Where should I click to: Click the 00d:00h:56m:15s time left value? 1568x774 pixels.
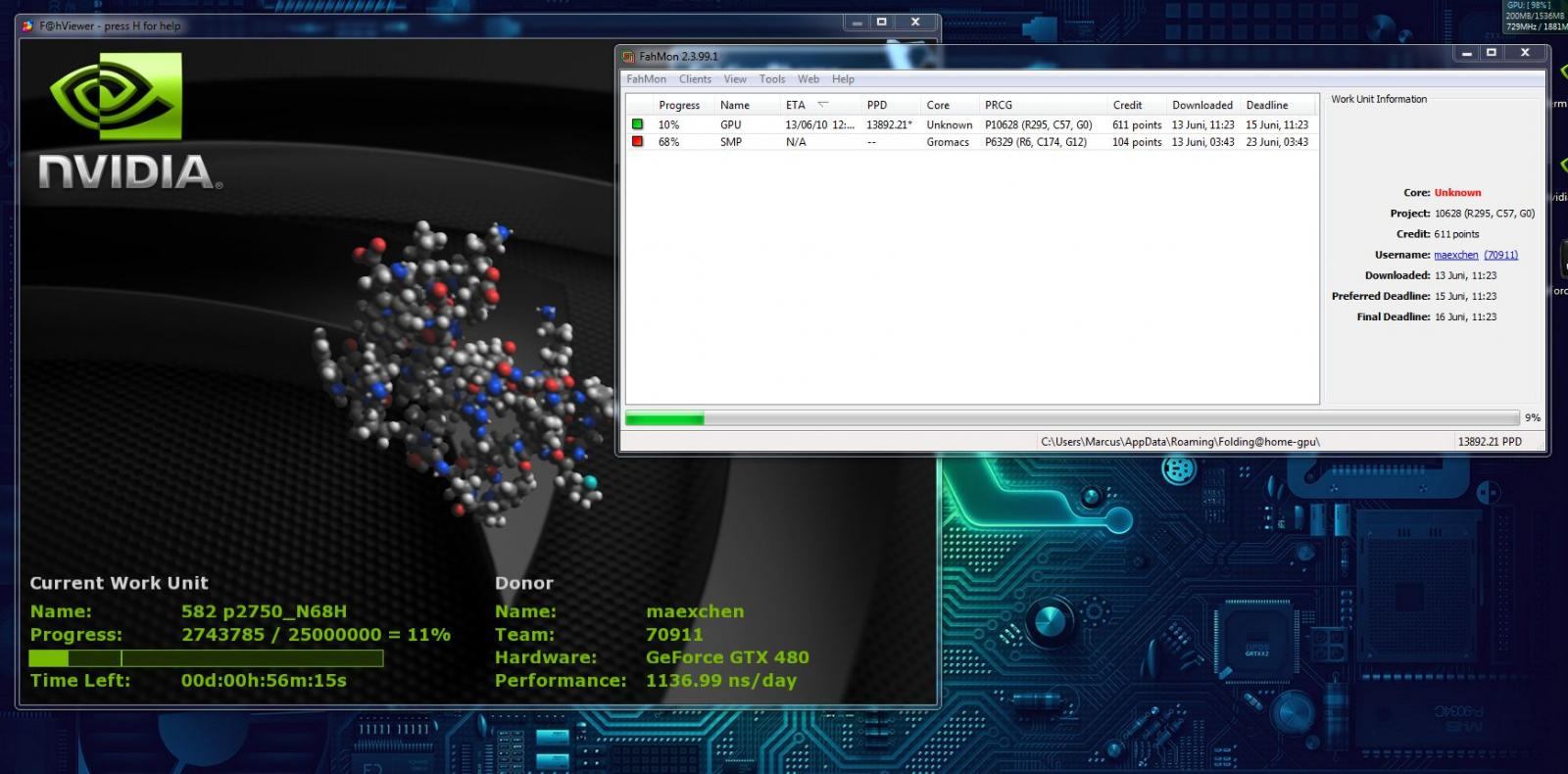coord(264,680)
